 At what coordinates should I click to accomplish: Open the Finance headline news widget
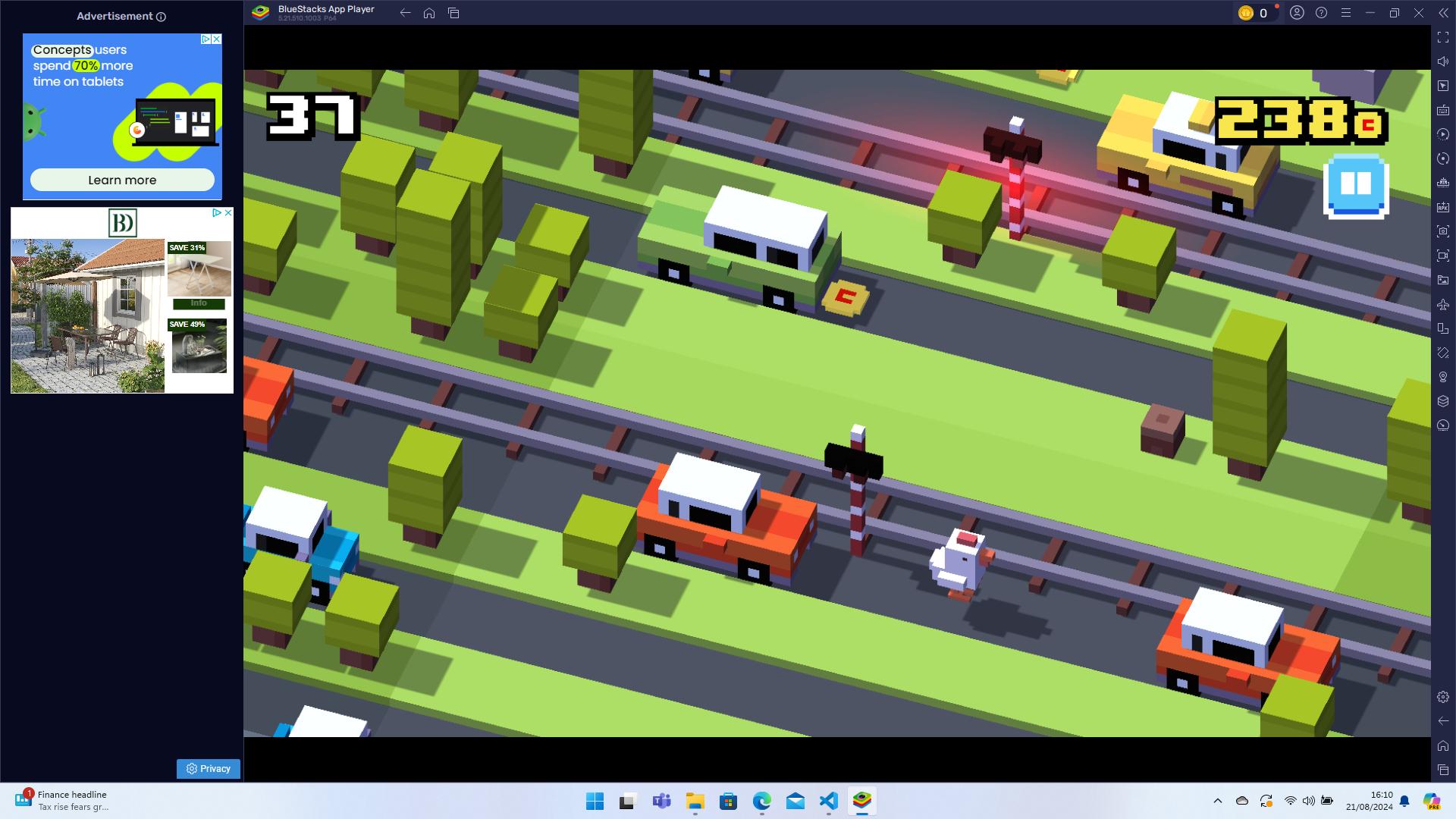[x=62, y=800]
